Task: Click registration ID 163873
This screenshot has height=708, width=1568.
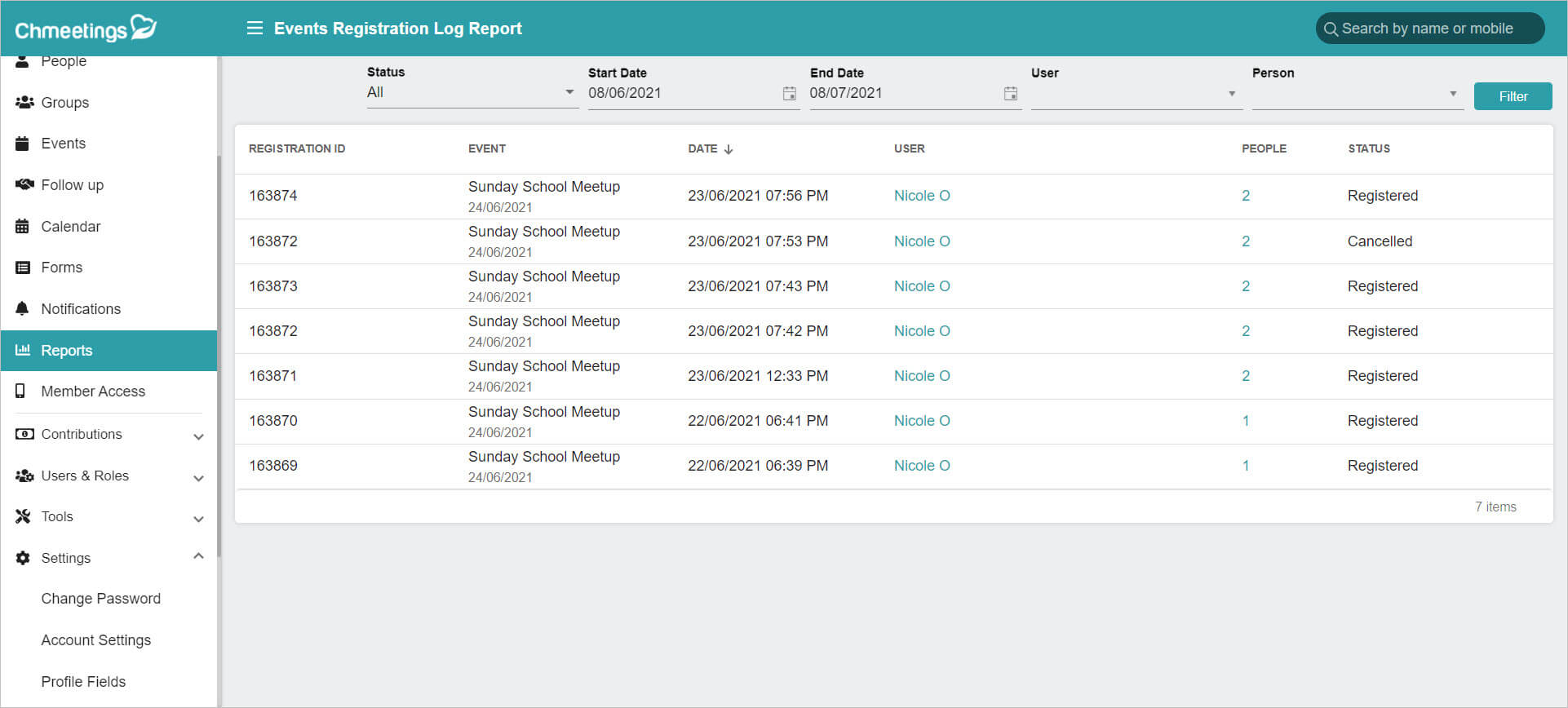Action: 273,286
